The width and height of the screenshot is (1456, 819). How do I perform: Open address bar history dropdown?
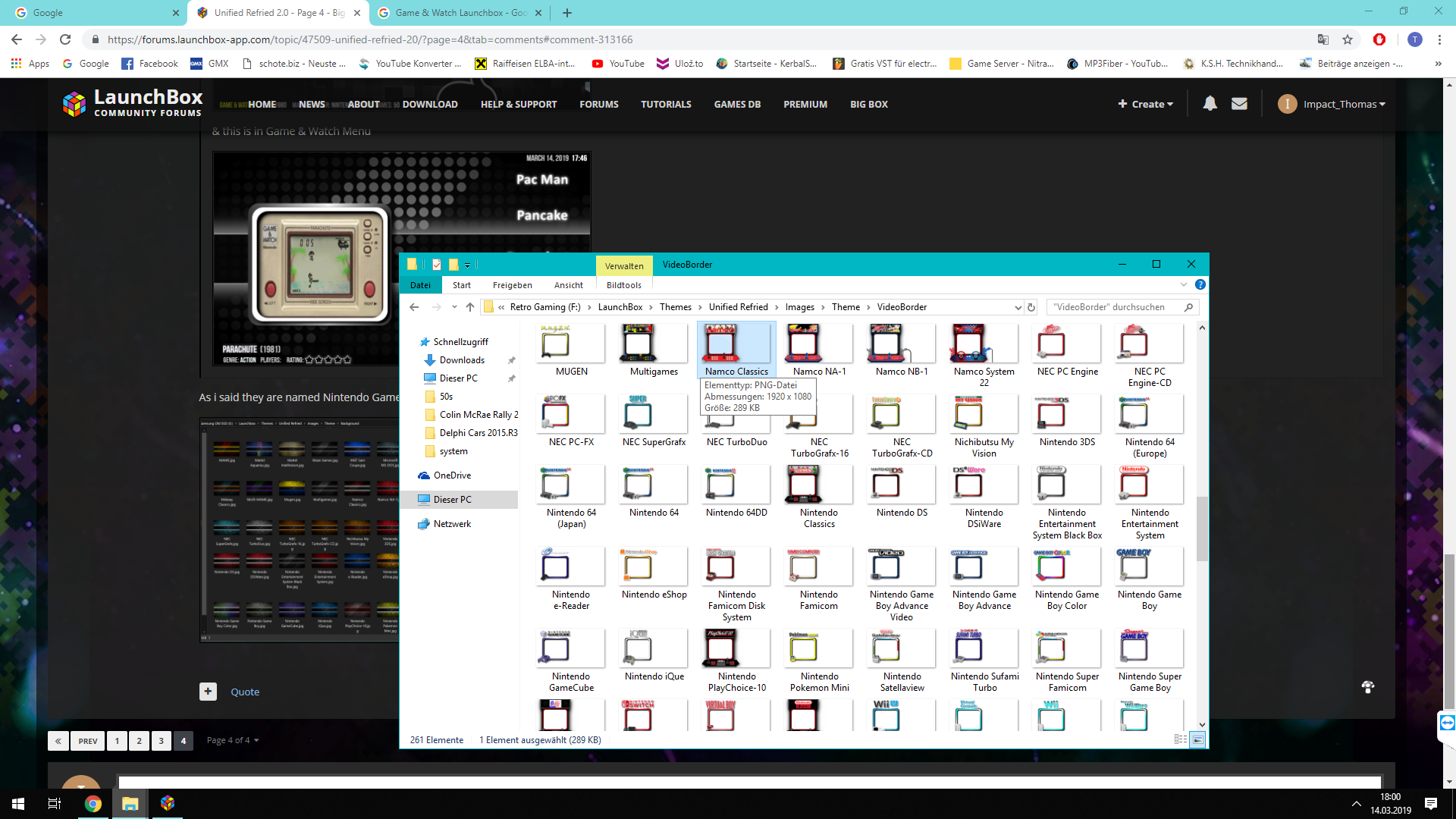click(x=1018, y=307)
